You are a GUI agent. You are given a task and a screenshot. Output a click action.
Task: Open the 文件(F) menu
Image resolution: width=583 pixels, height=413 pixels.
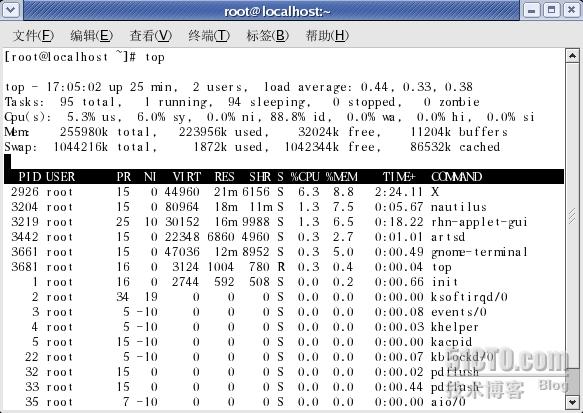[x=33, y=36]
